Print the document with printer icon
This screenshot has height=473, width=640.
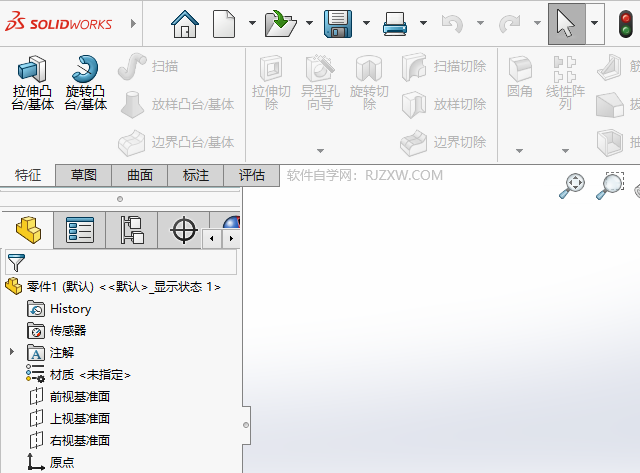[395, 24]
